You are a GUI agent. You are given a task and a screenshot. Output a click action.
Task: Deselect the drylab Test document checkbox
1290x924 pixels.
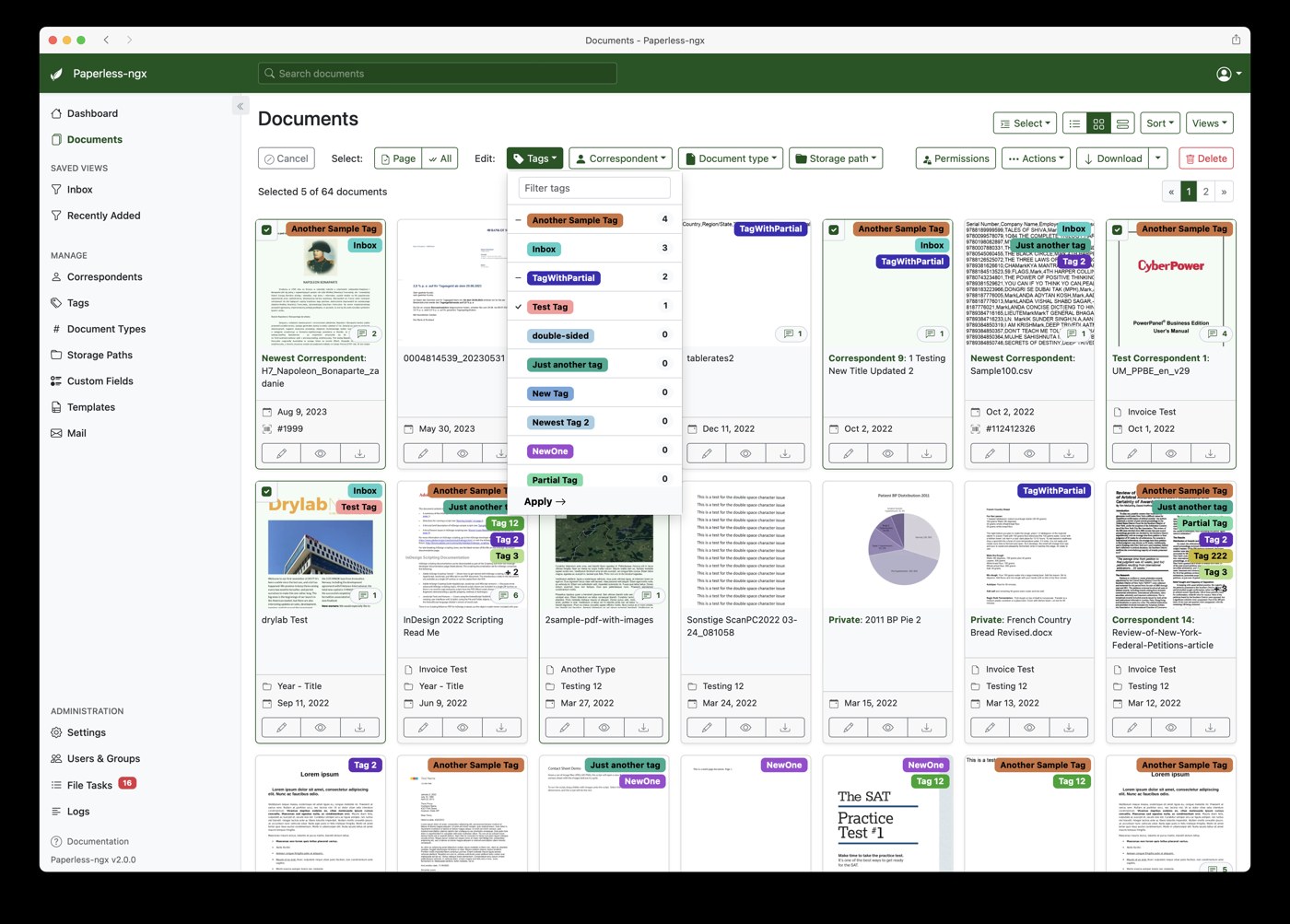point(267,491)
